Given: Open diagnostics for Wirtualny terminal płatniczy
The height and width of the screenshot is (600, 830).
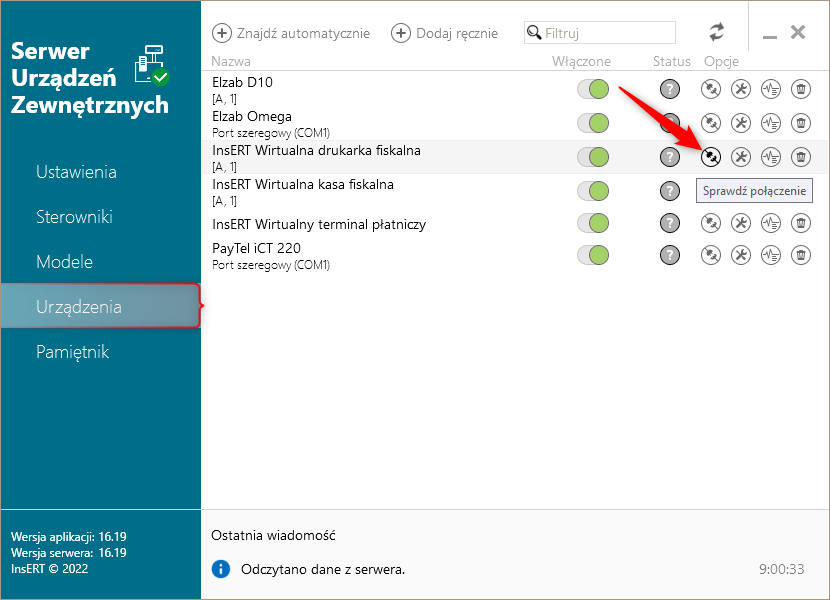Looking at the screenshot, I should [x=771, y=223].
